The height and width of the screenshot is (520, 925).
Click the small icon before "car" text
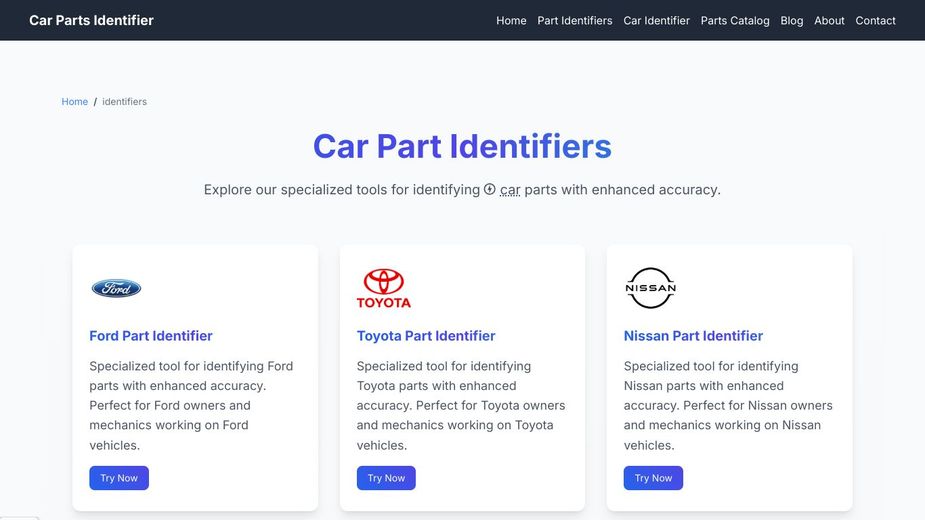click(x=490, y=189)
